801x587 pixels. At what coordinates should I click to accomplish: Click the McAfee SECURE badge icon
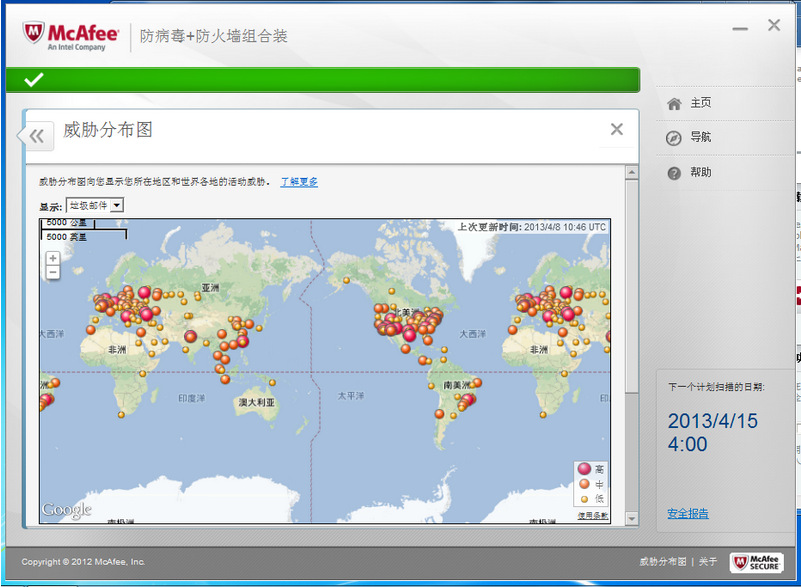pos(755,562)
